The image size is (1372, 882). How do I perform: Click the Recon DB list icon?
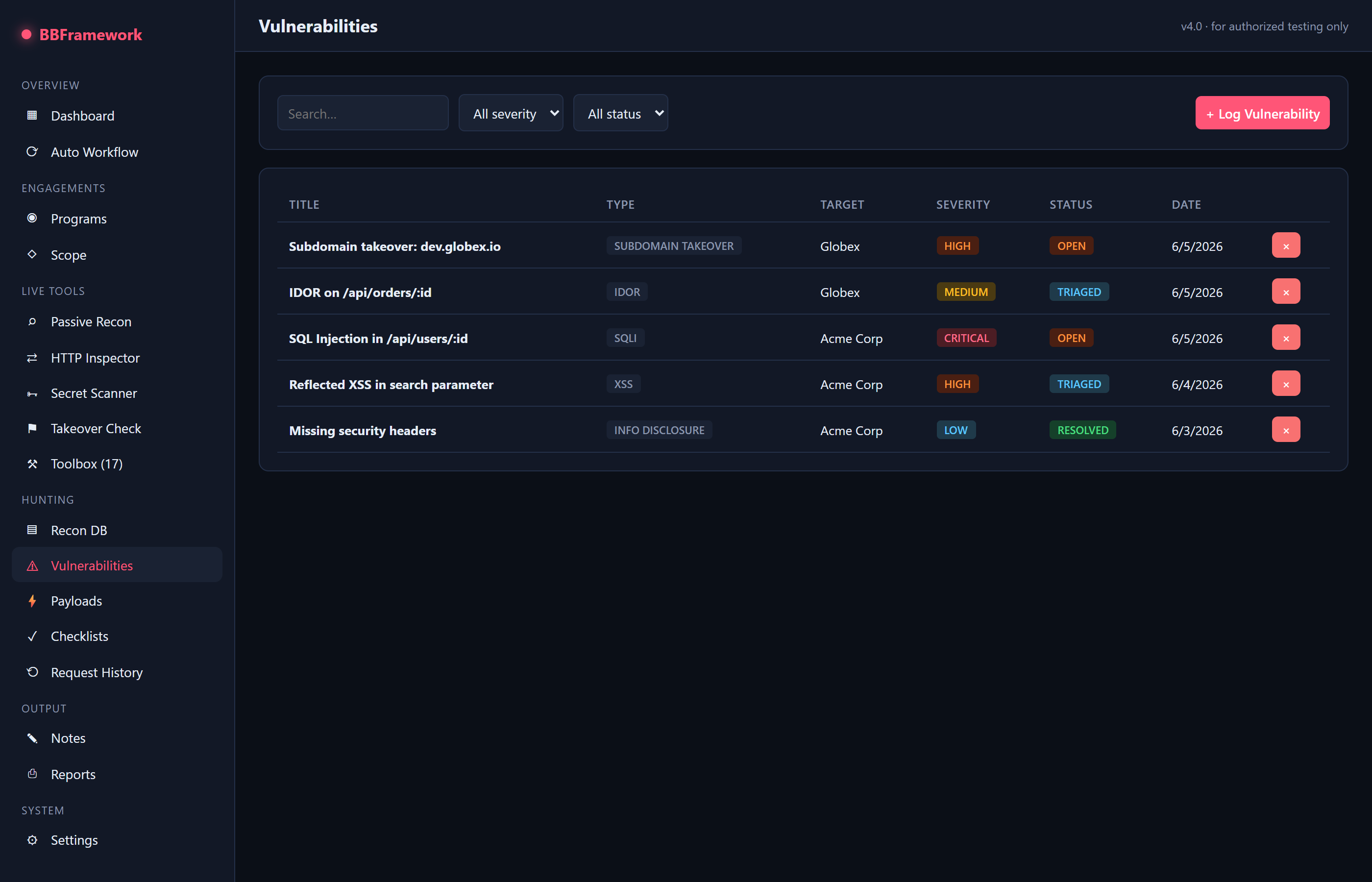coord(32,530)
